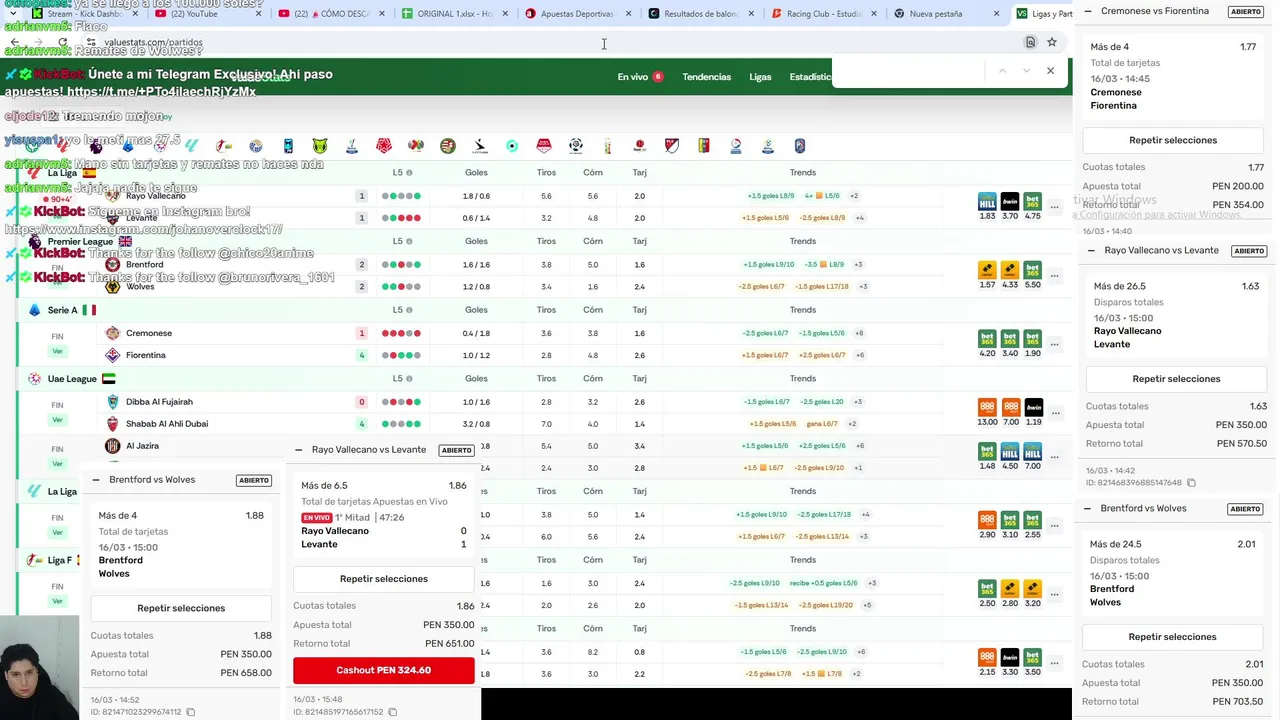Viewport: 1280px width, 720px height.
Task: Click William Hill 1.83 odds for Rayo Vallecano
Action: pos(987,207)
